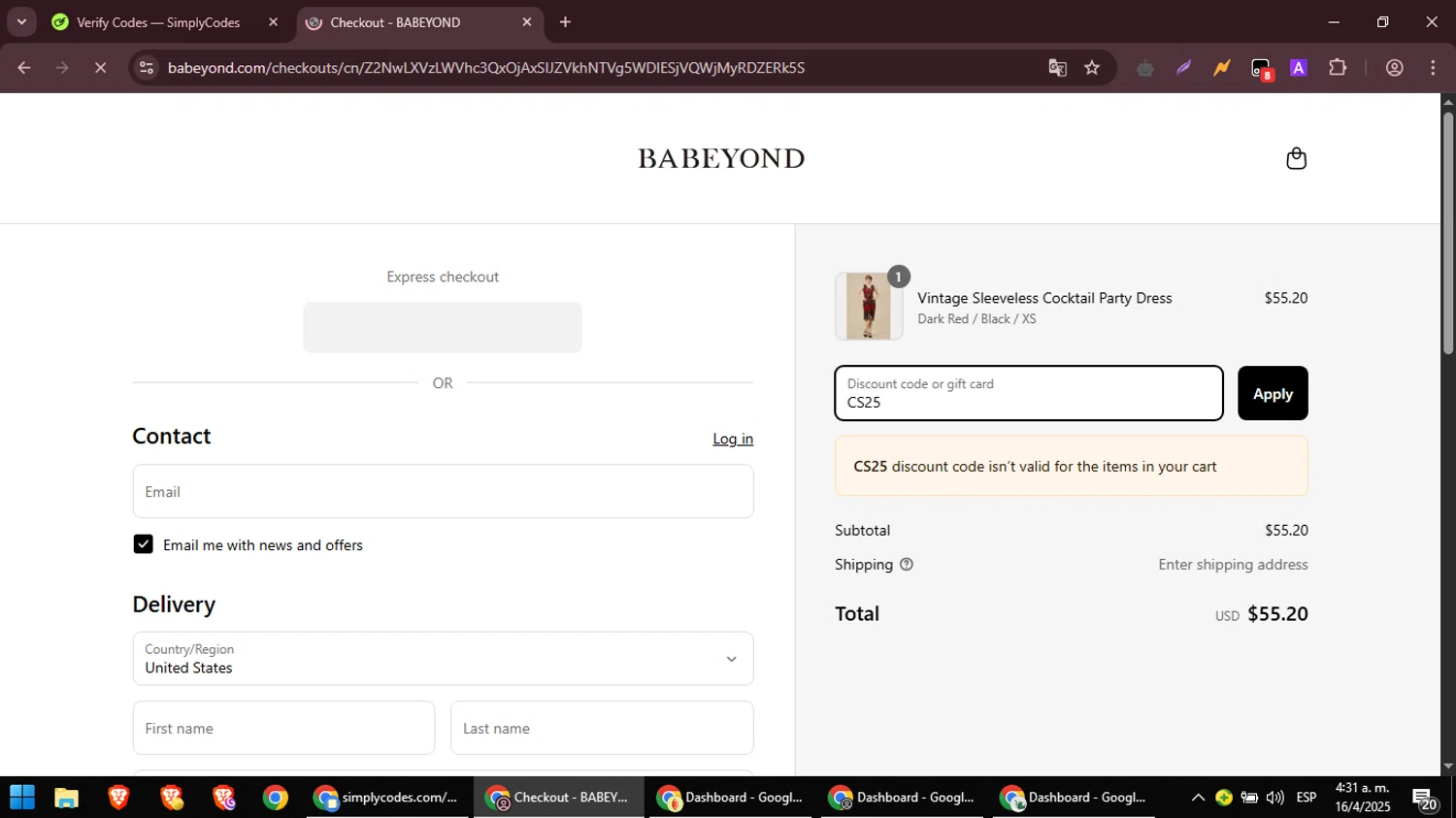Open the Chrome profile avatar icon
The width and height of the screenshot is (1456, 818).
click(1395, 68)
